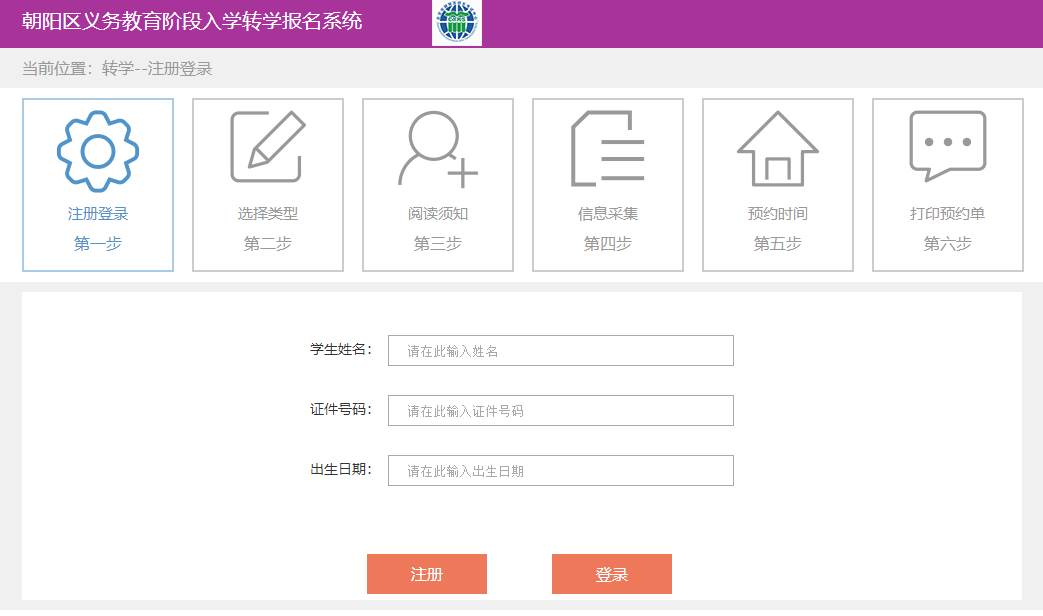Click the chat bubble icon for 打印预约单
Image resolution: width=1043 pixels, height=616 pixels.
[948, 146]
